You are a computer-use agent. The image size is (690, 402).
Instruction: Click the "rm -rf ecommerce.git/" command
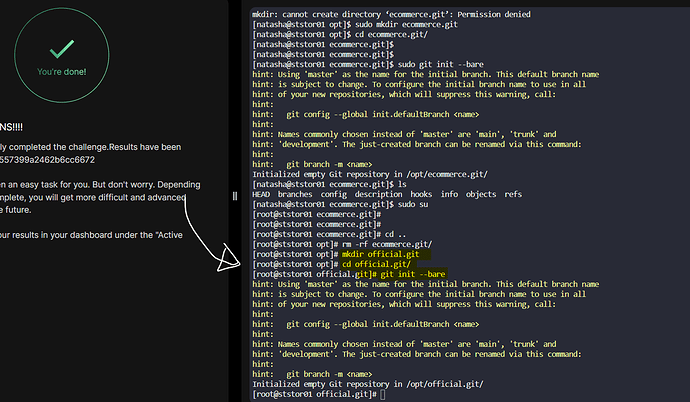[x=387, y=244]
